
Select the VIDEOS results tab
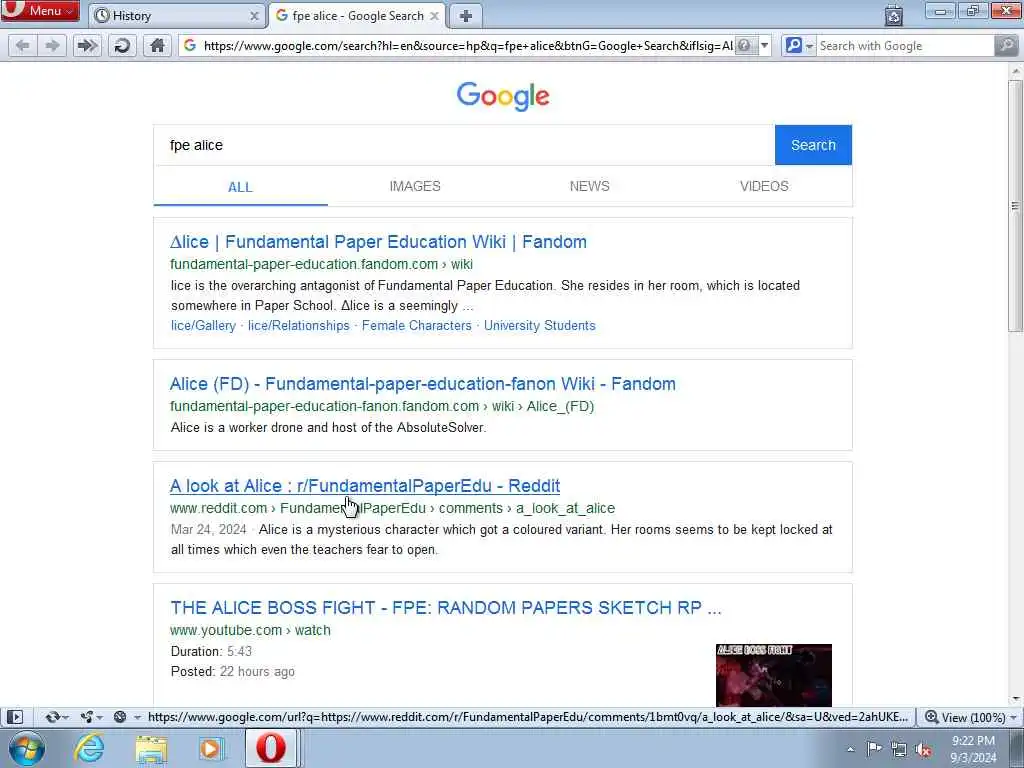pyautogui.click(x=764, y=186)
